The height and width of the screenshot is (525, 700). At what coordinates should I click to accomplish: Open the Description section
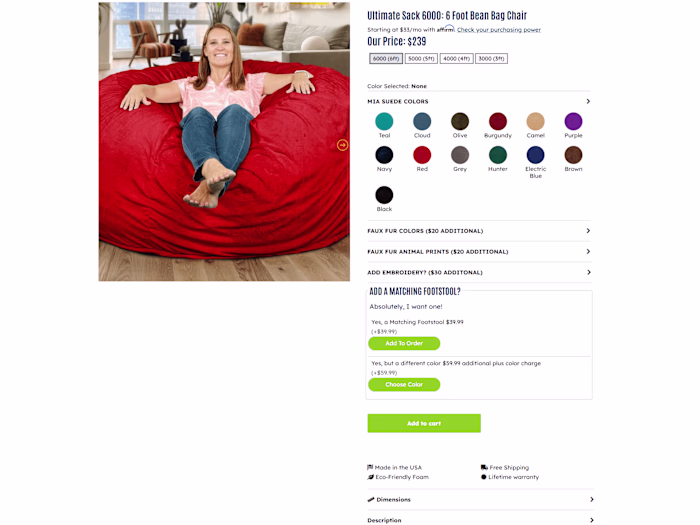pos(480,520)
